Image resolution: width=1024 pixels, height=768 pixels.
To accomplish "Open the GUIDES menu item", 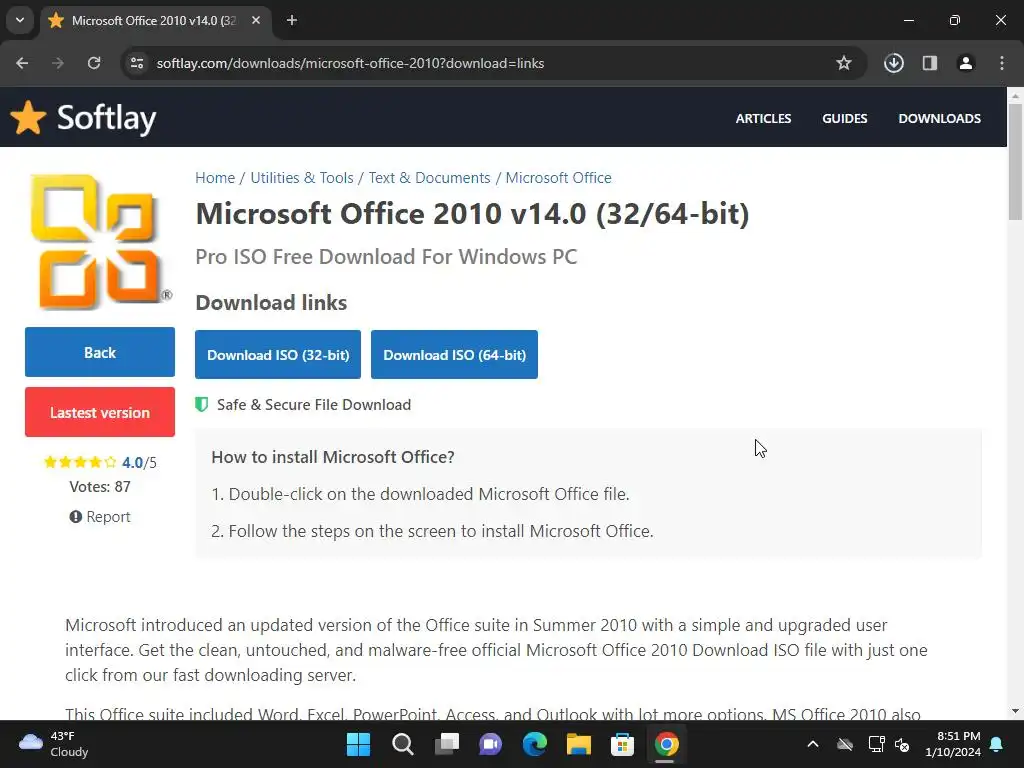I will click(844, 118).
